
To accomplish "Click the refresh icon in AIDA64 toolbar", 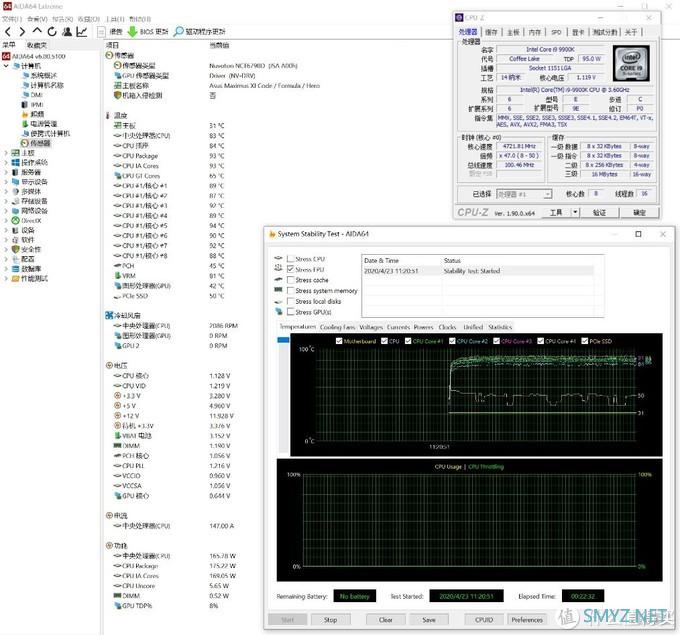I will (x=52, y=32).
